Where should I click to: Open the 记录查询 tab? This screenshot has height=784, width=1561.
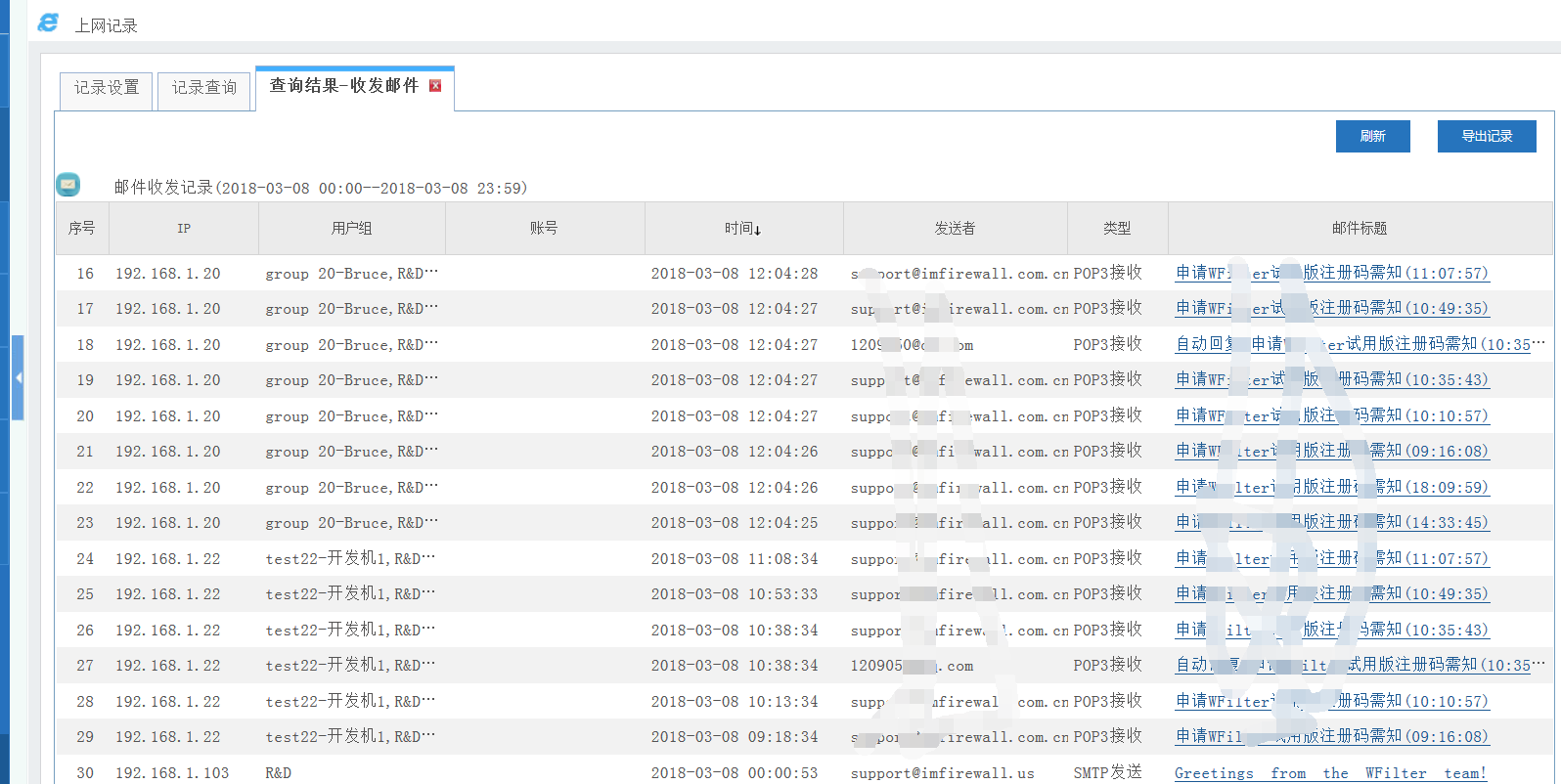(204, 88)
